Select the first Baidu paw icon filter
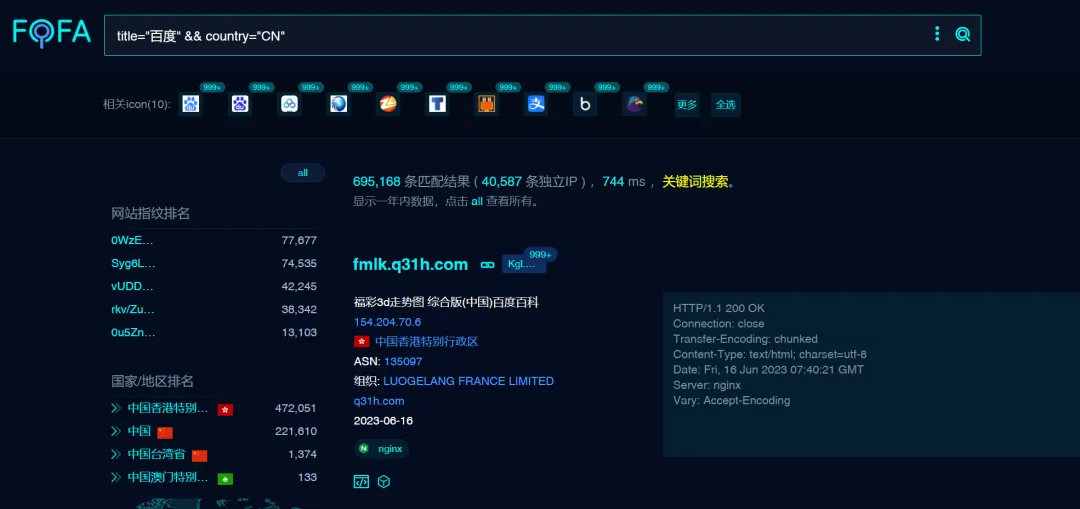 [x=191, y=104]
